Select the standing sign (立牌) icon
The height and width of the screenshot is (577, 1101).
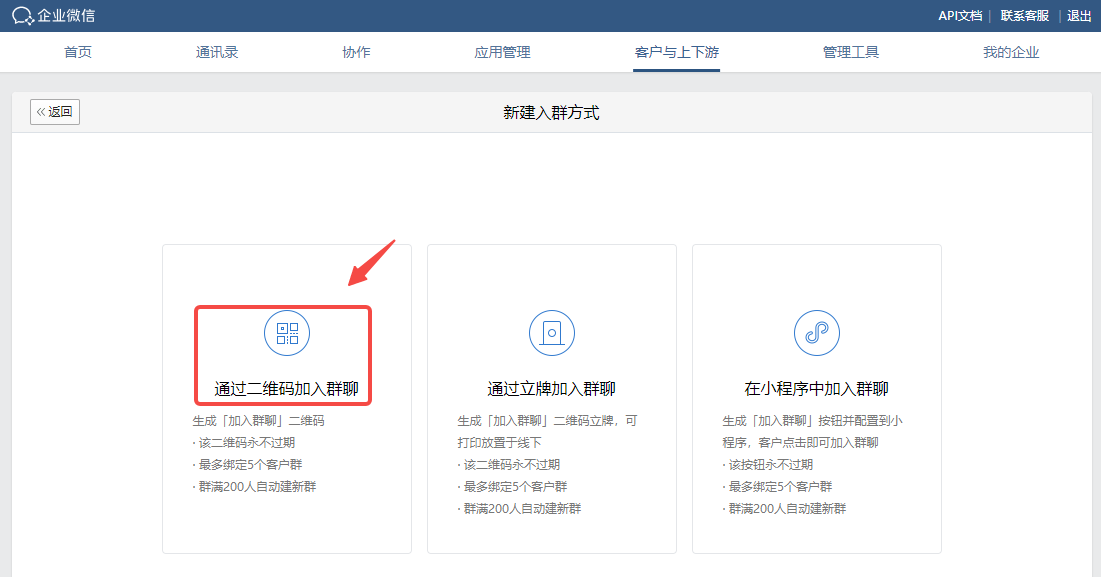click(x=552, y=333)
